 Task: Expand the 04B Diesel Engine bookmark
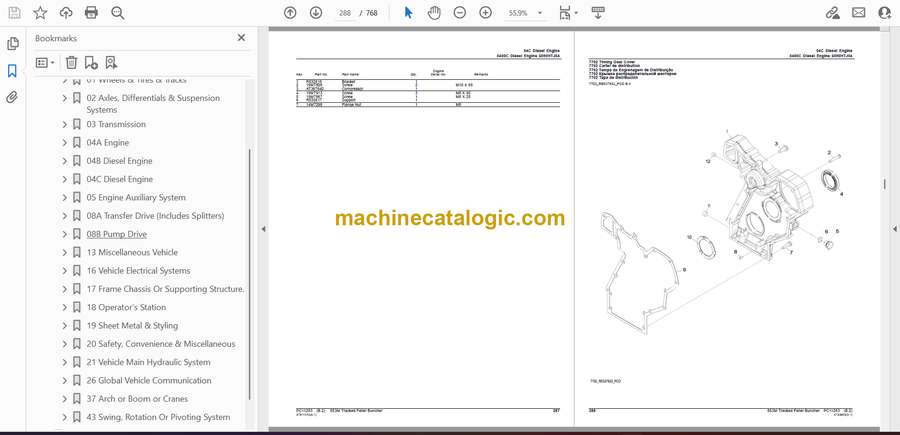tap(64, 161)
